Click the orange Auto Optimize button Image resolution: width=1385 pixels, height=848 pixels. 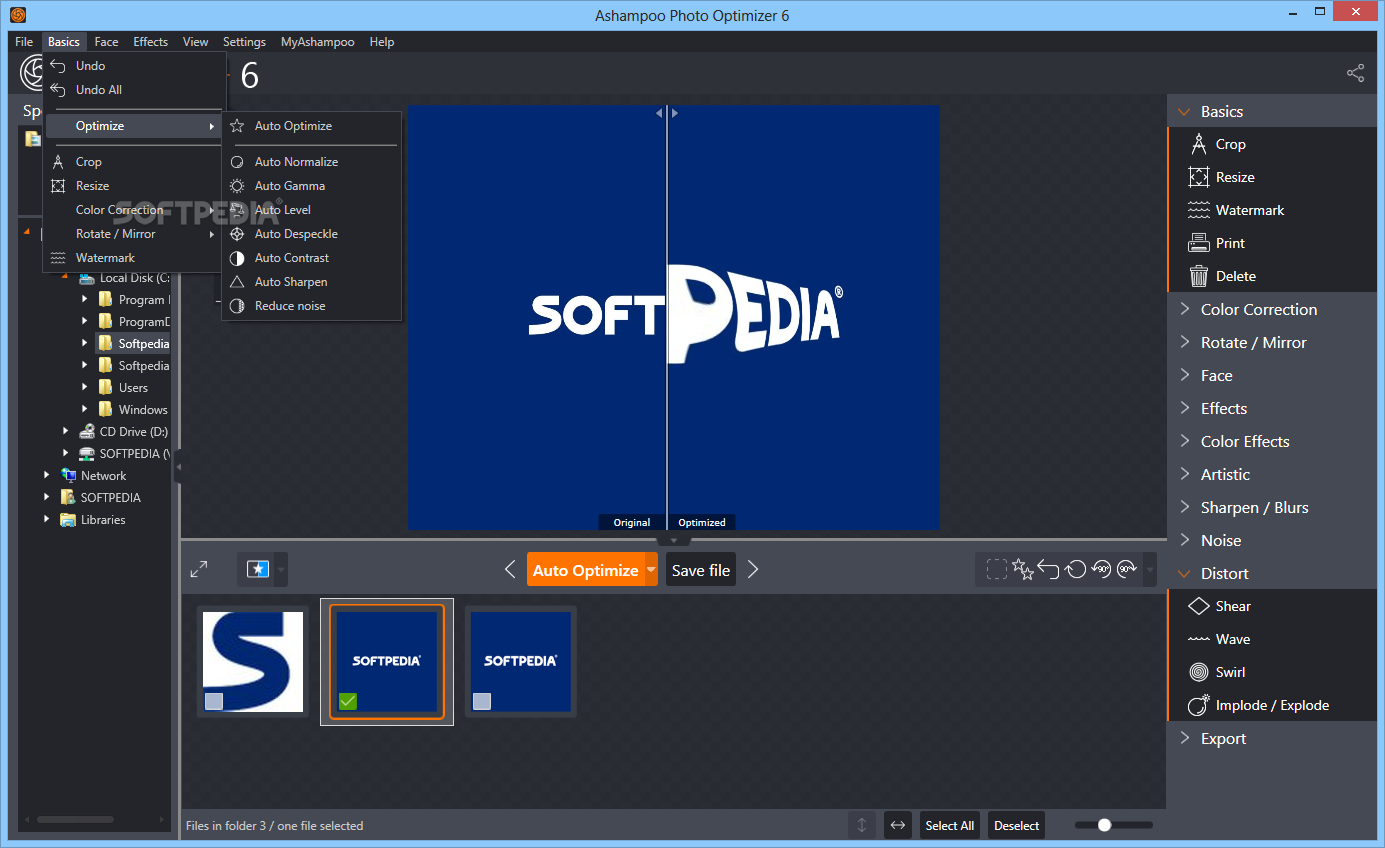585,569
